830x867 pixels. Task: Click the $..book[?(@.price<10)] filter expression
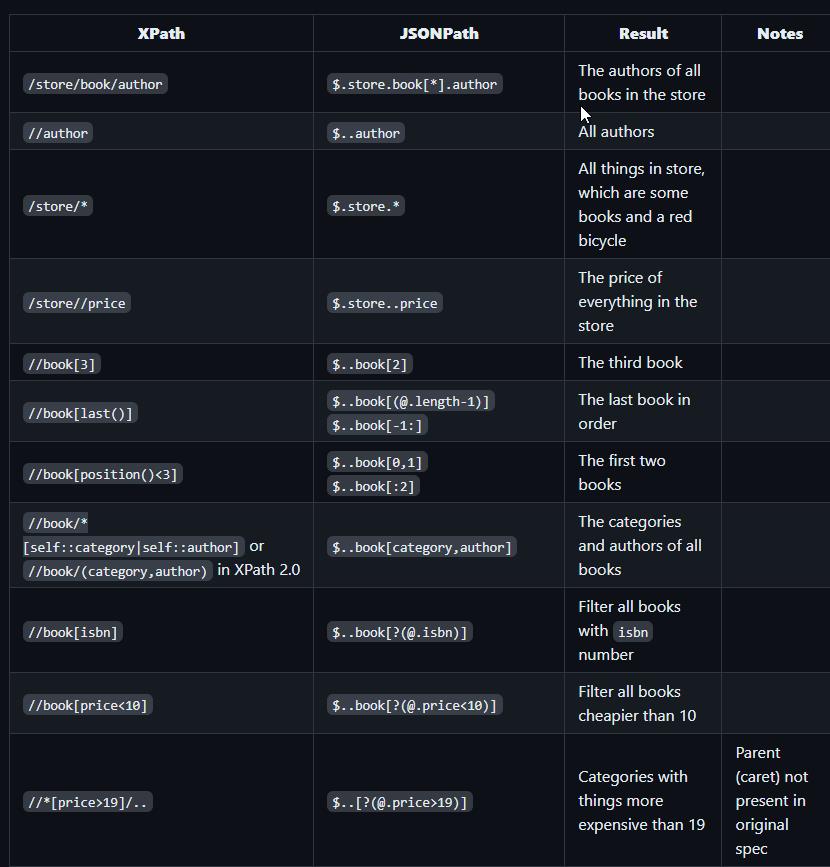[x=414, y=705]
